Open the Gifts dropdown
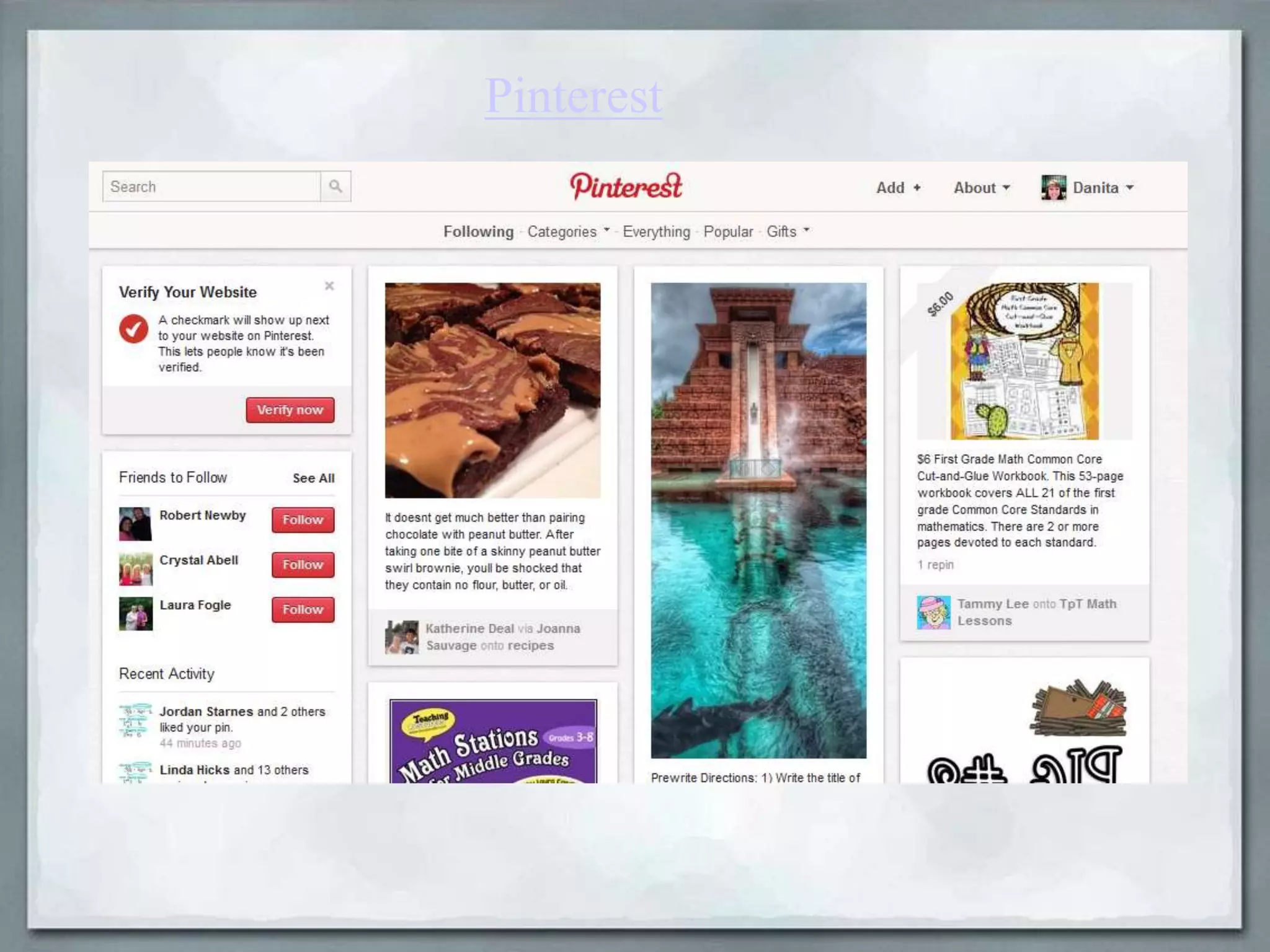 (788, 232)
